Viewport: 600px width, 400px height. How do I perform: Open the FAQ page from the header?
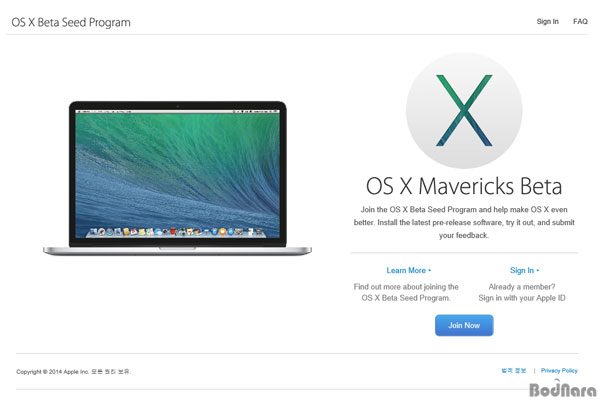click(x=580, y=21)
